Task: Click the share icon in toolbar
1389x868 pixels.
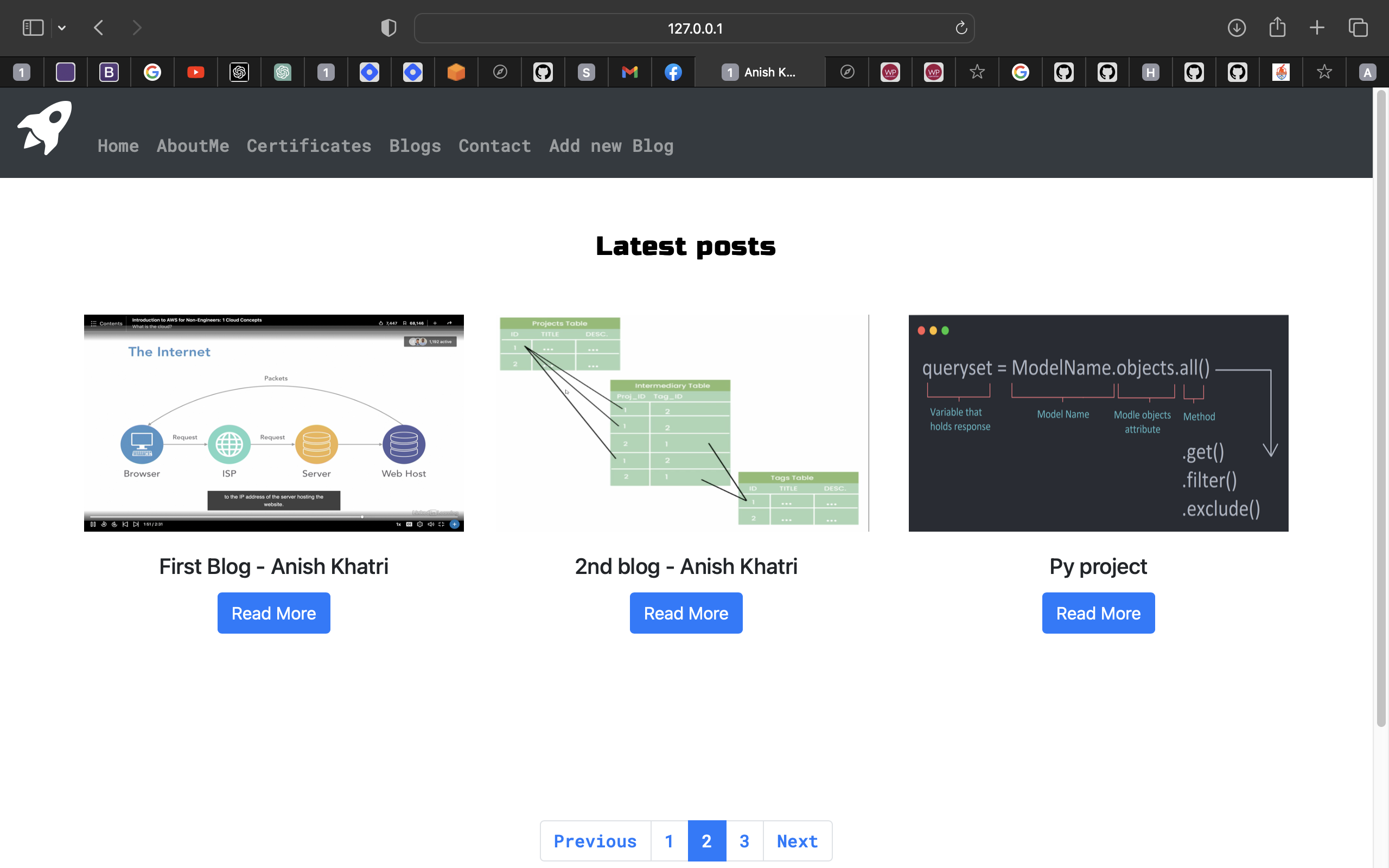Action: point(1277,28)
